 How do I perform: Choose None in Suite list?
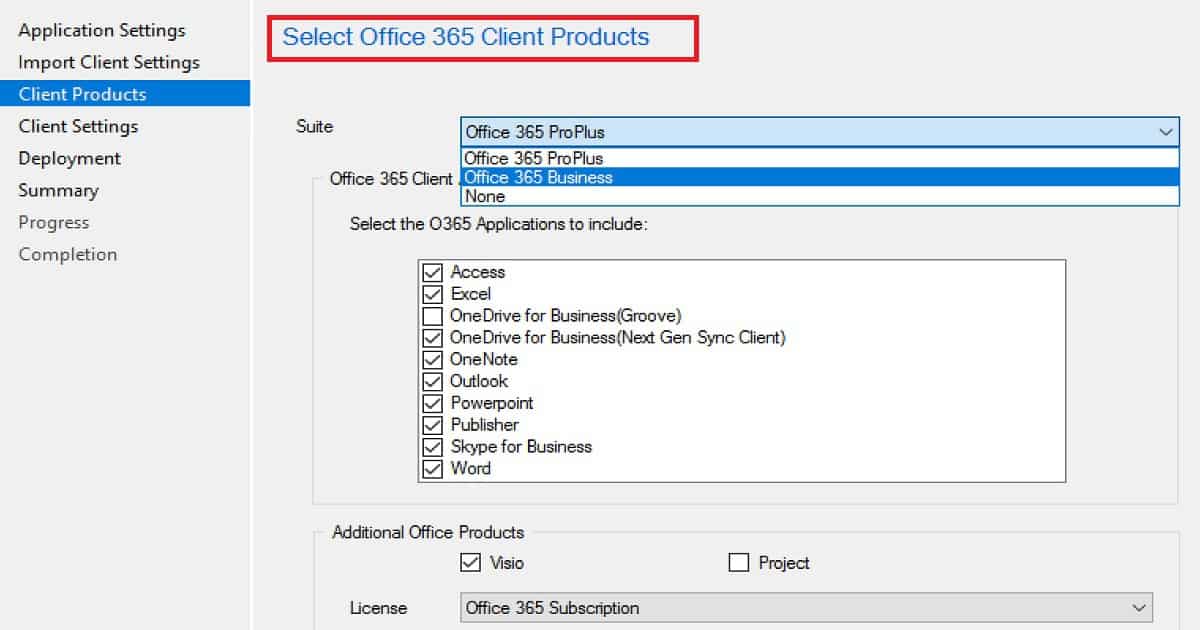click(820, 196)
